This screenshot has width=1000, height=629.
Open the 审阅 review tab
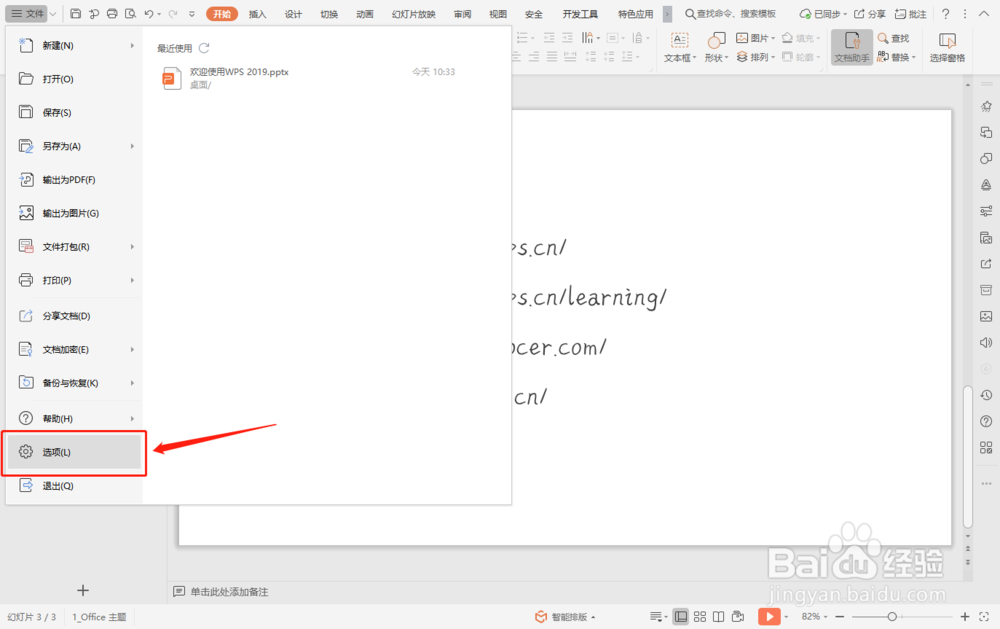pyautogui.click(x=463, y=13)
